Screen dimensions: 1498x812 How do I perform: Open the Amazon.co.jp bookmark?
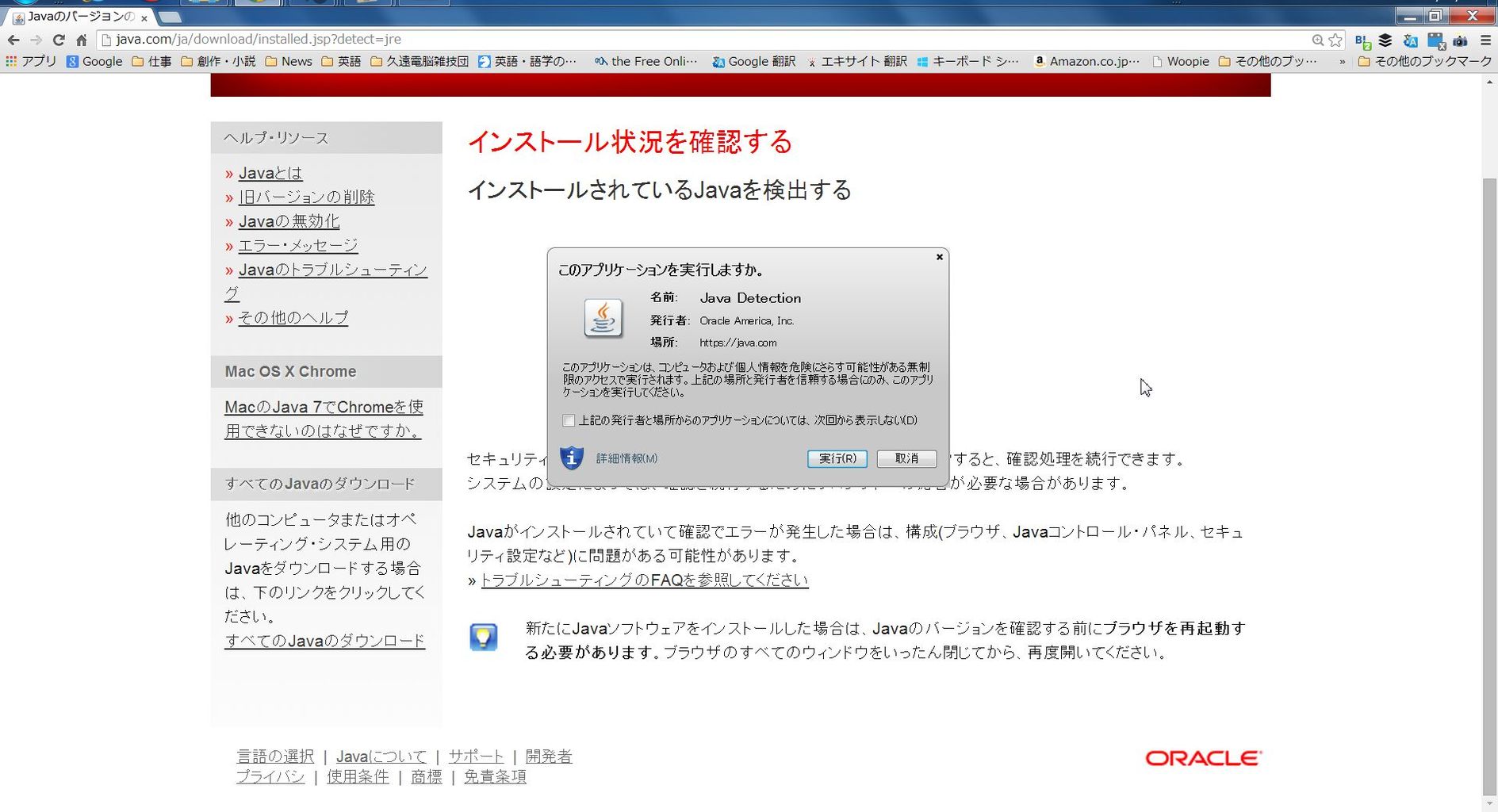coord(1087,61)
